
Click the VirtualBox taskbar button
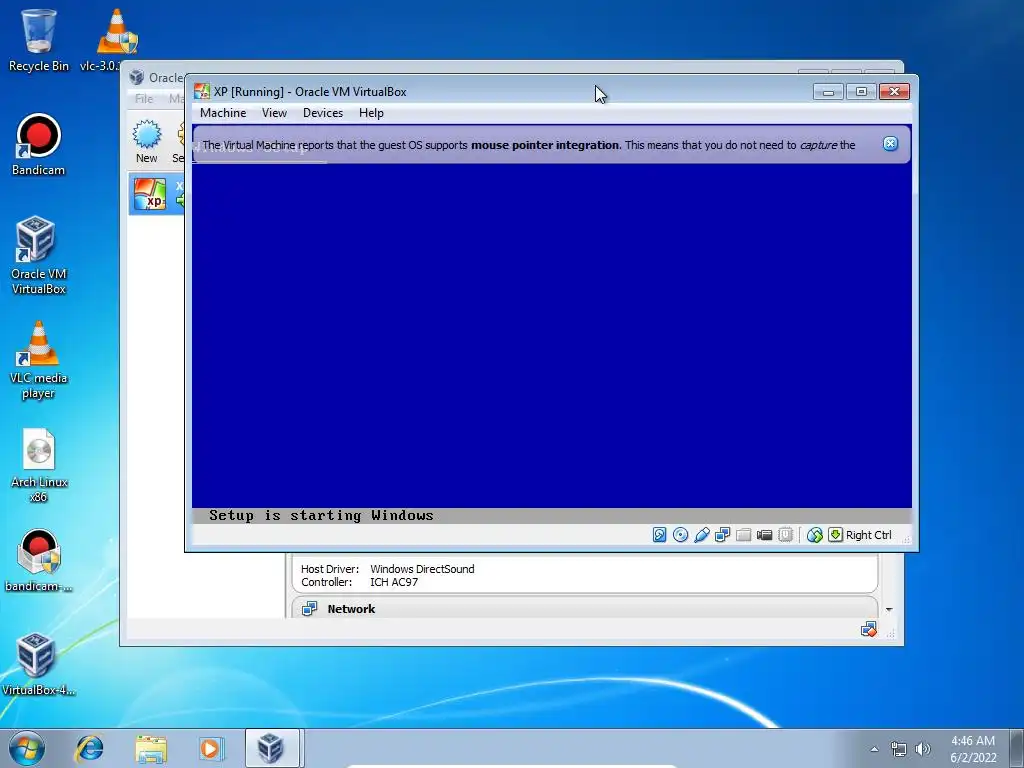(x=273, y=748)
